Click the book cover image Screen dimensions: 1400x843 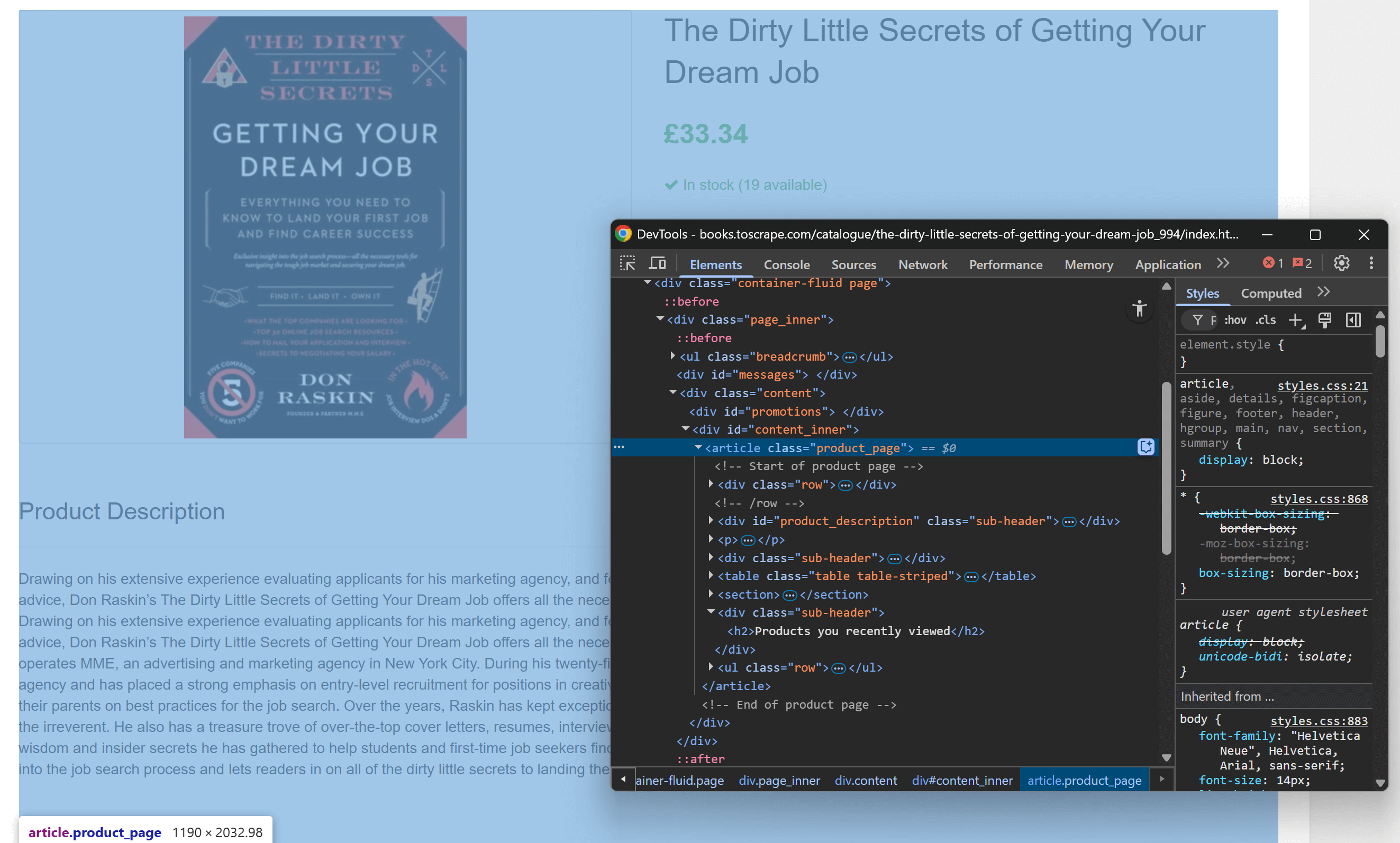pos(325,227)
